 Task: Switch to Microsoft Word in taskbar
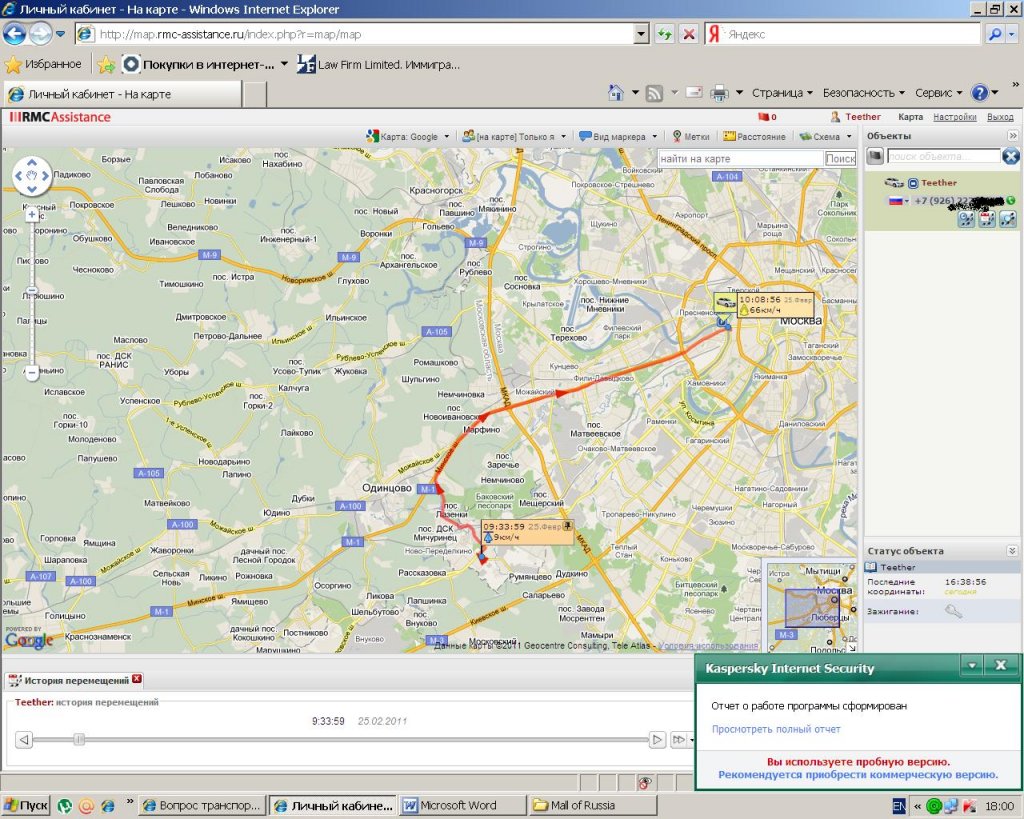463,806
